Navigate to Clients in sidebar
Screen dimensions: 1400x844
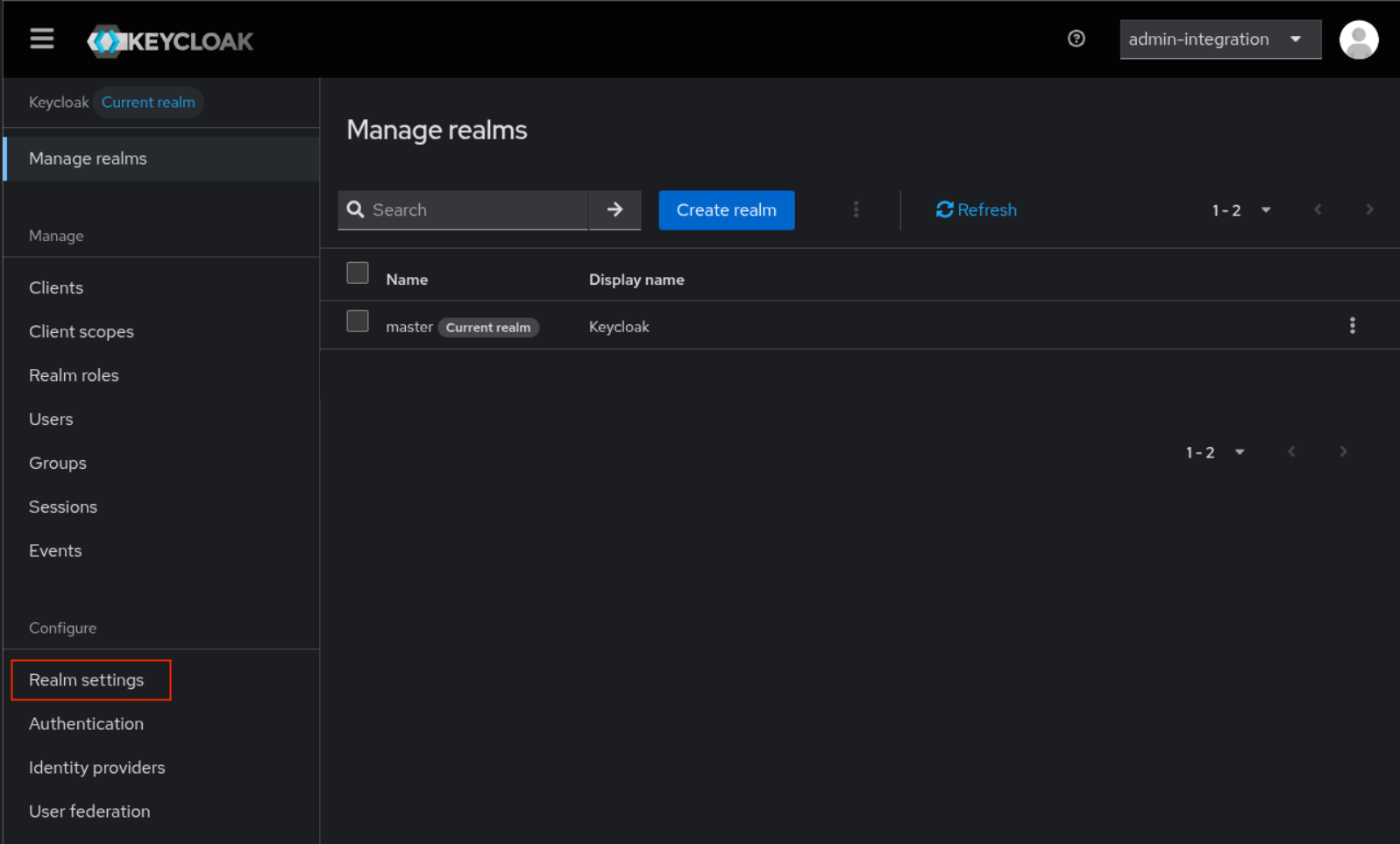[x=56, y=287]
